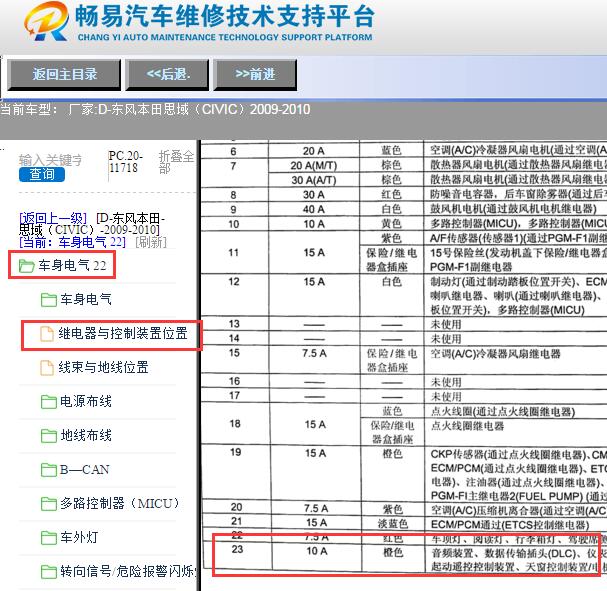
Task: Click fuse number 18 cell
Action: point(235,424)
